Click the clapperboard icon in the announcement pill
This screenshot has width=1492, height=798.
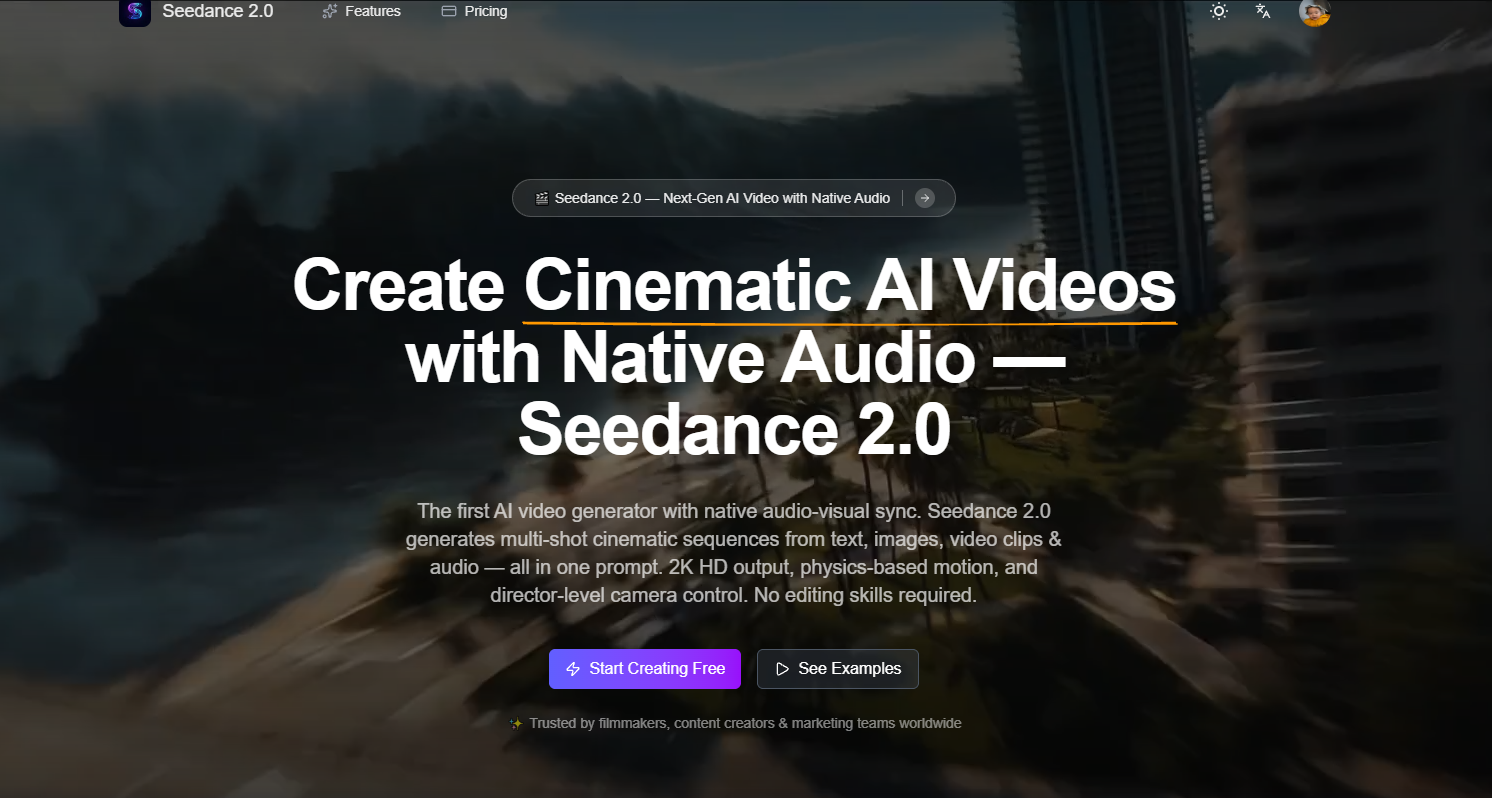point(542,198)
